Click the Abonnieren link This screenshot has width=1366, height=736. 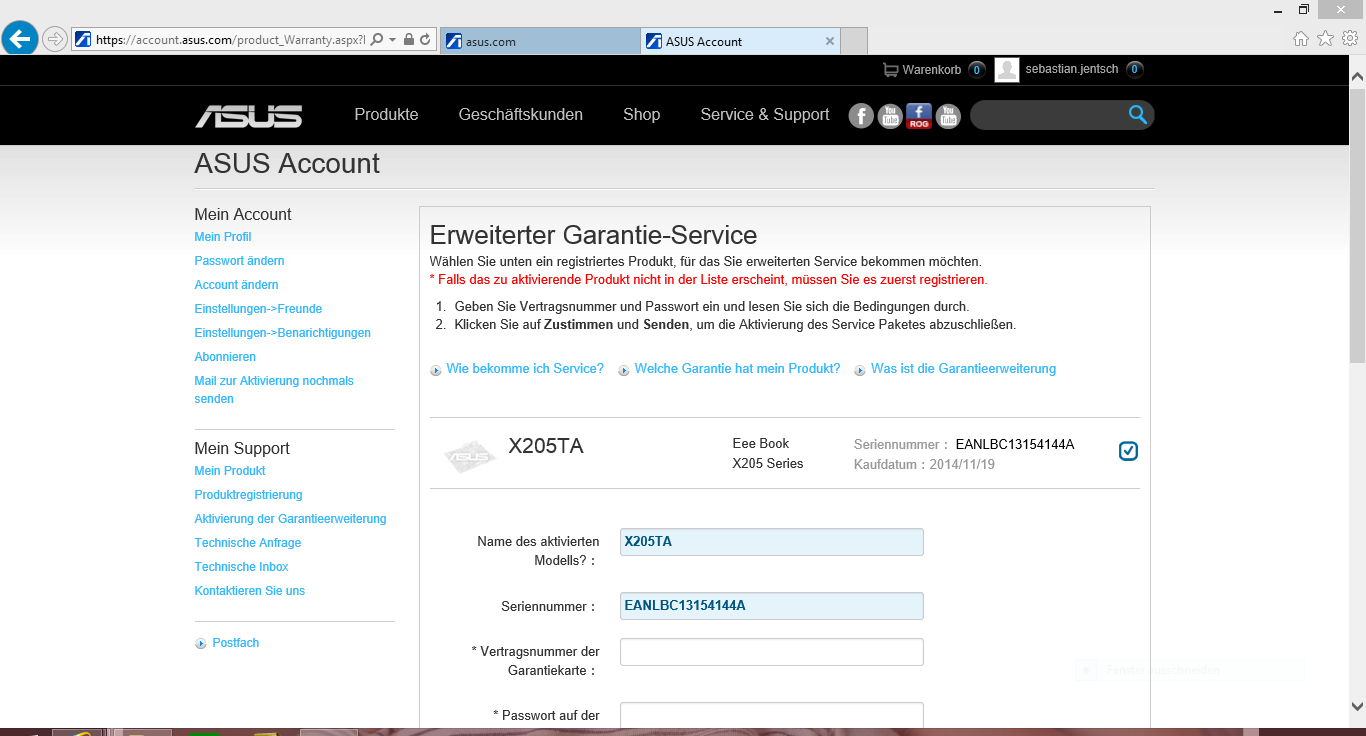click(225, 357)
